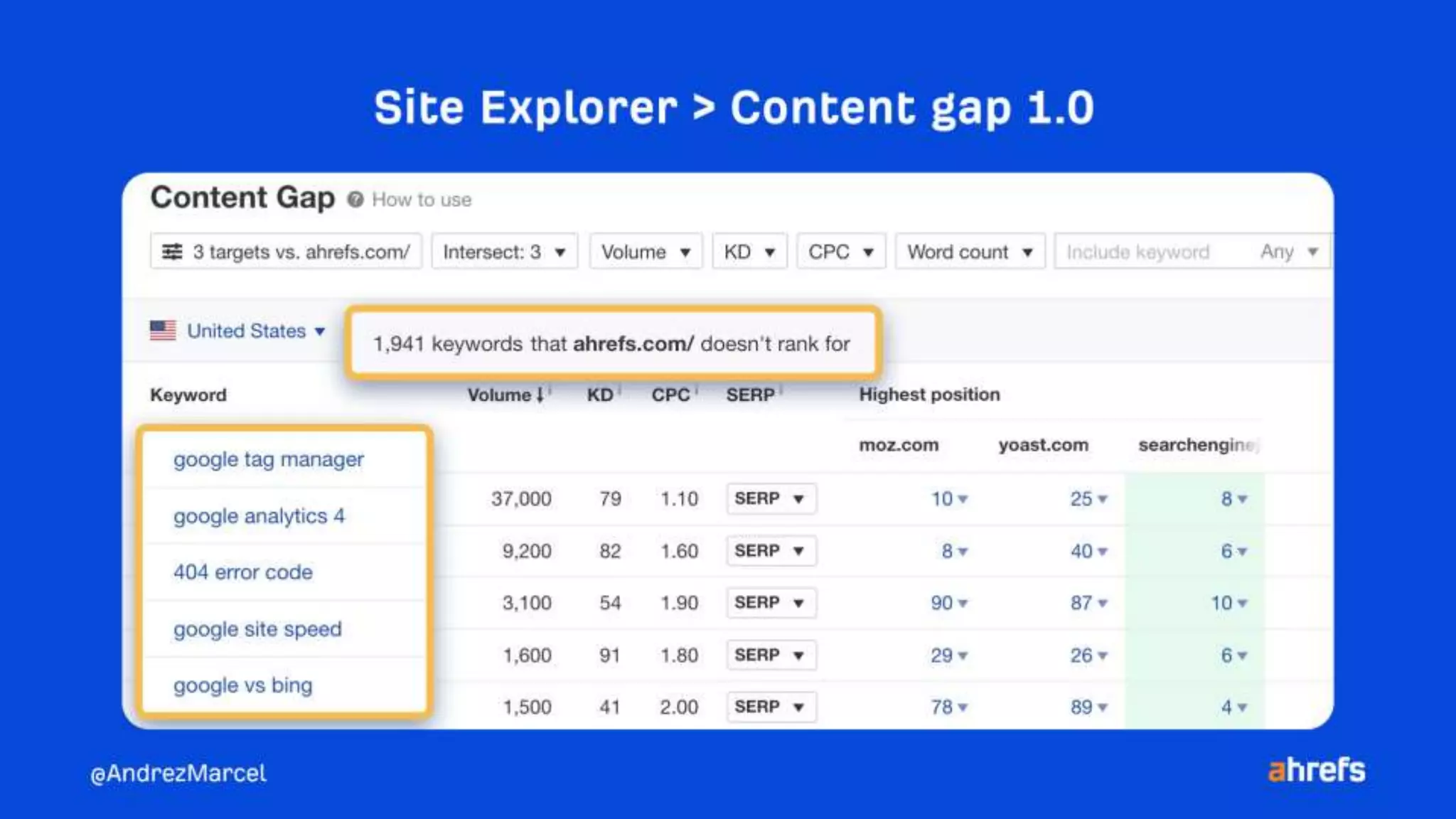The height and width of the screenshot is (819, 1456).
Task: Click searchengine position 6 in 1,600 row
Action: (x=1234, y=655)
